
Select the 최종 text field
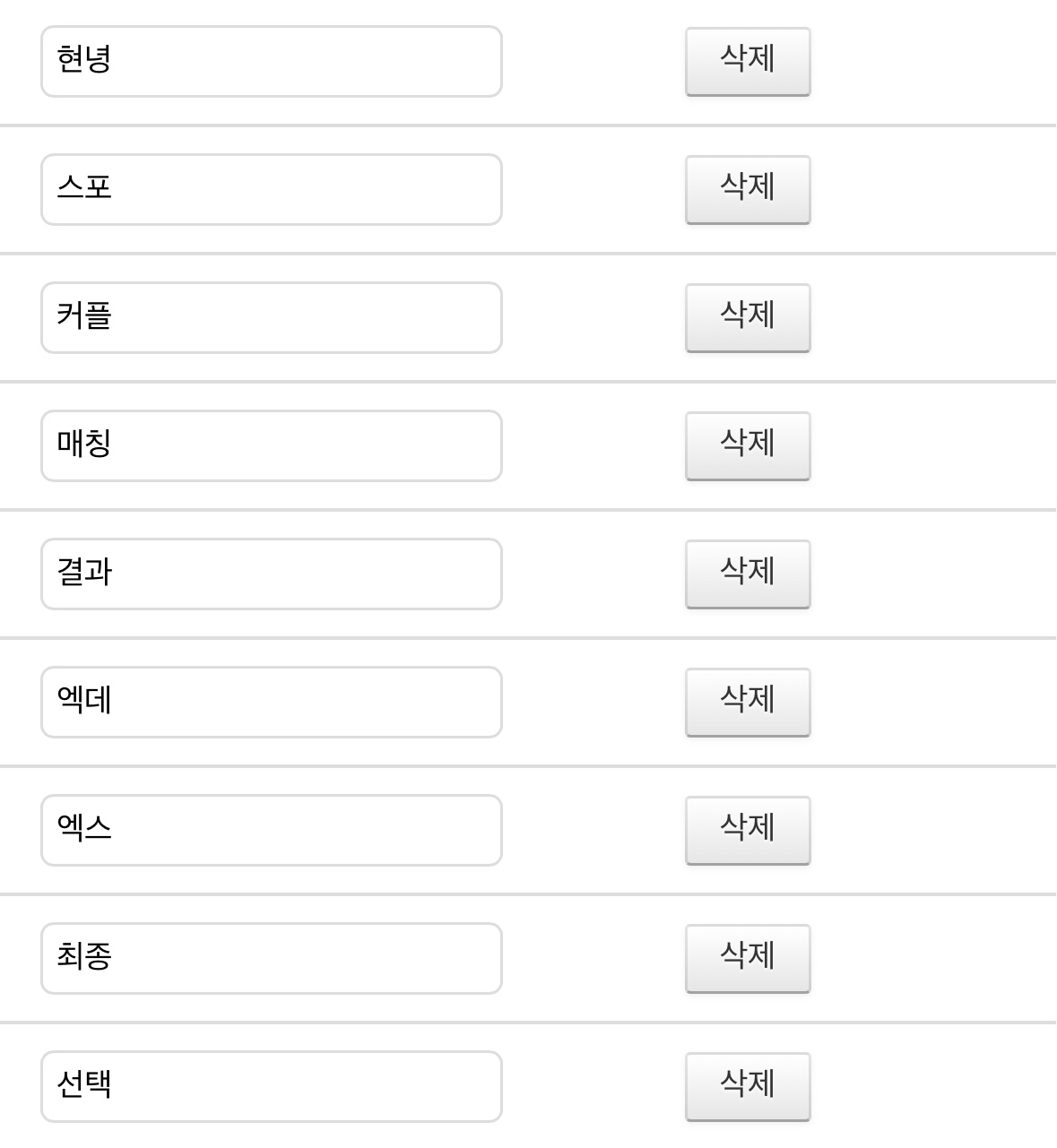coord(271,958)
